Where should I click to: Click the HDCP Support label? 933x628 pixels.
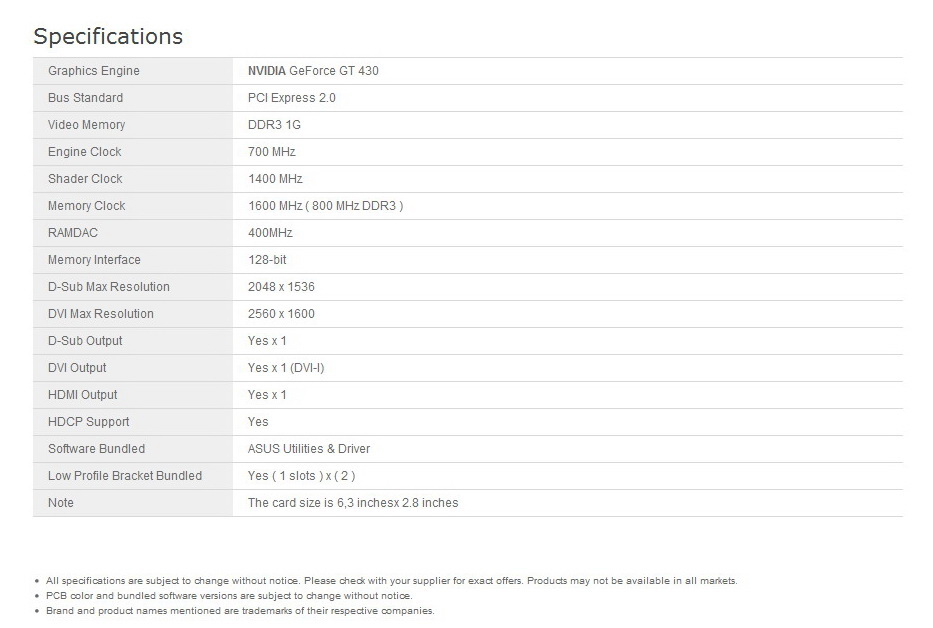pos(89,422)
